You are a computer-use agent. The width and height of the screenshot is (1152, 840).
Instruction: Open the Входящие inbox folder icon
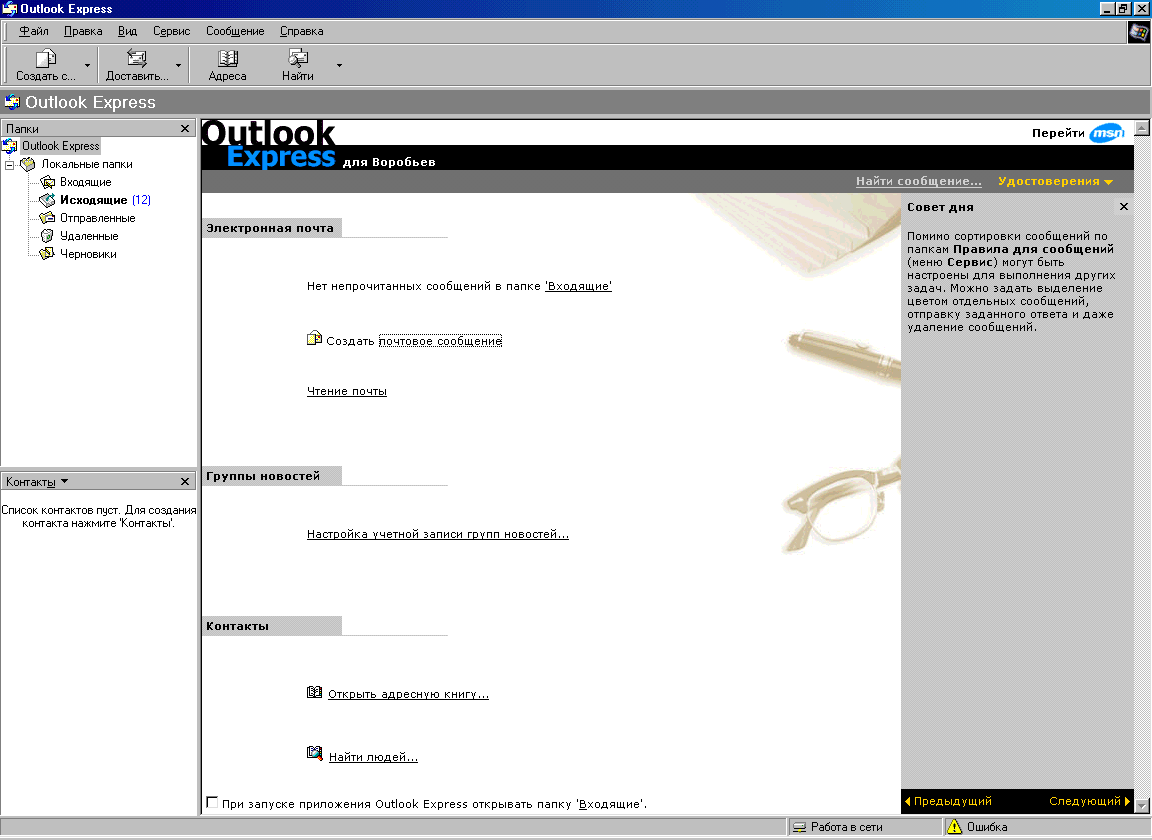47,182
